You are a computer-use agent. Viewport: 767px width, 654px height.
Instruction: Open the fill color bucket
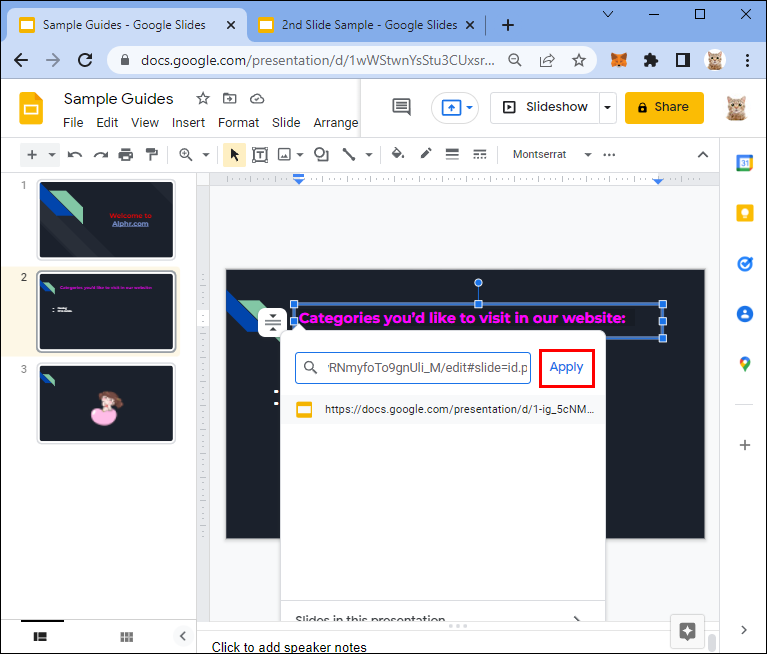398,154
